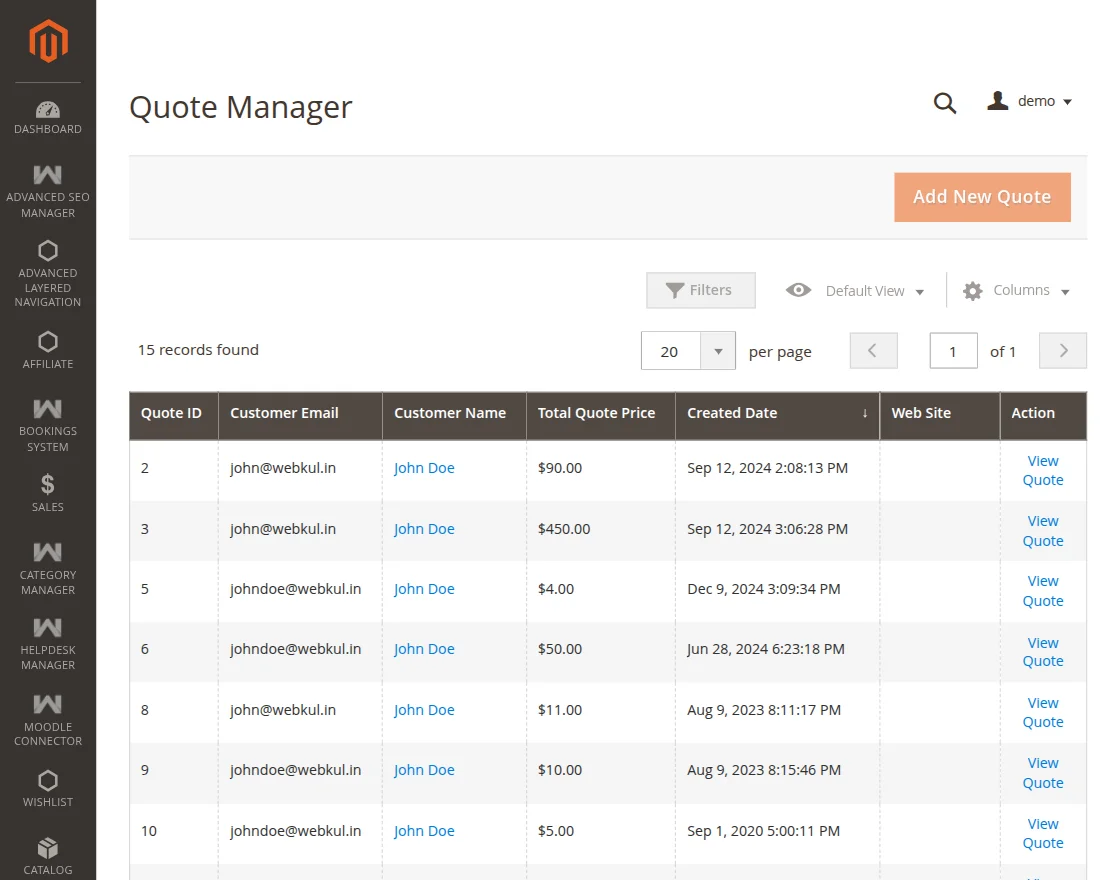Open the Catalog sidebar menu
This screenshot has height=880, width=1120.
48,856
